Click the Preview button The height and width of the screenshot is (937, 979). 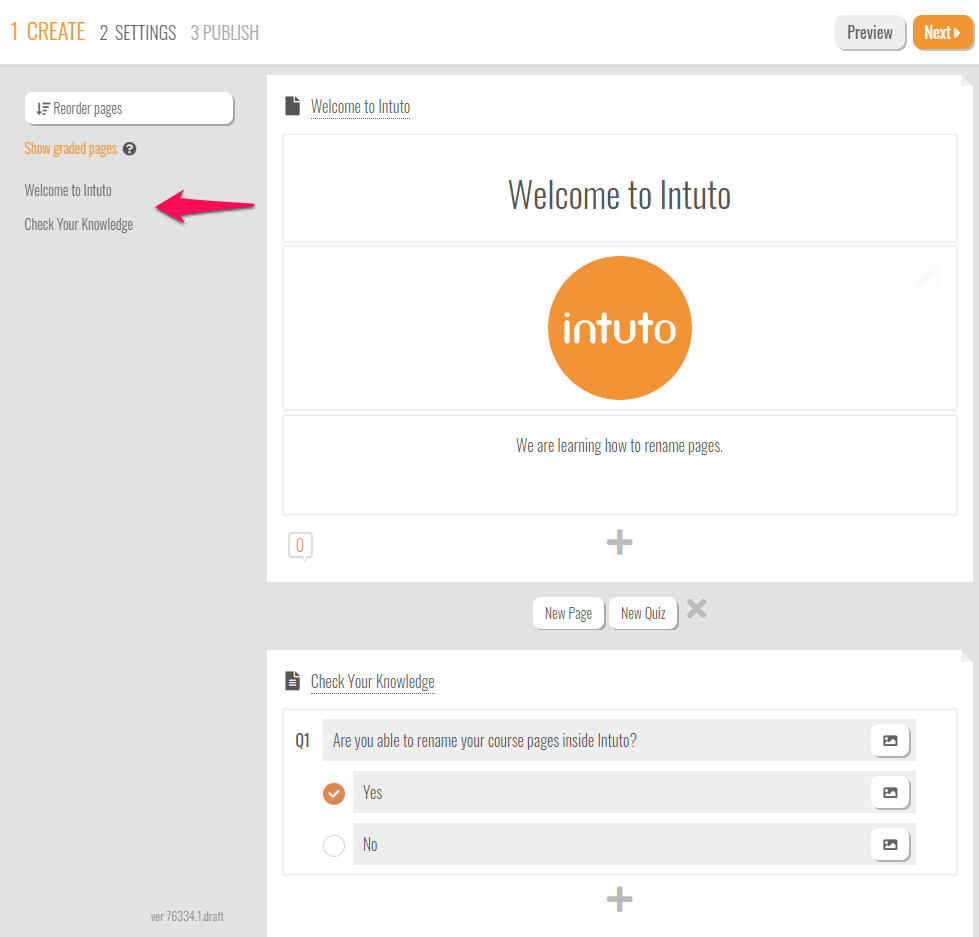pyautogui.click(x=869, y=33)
